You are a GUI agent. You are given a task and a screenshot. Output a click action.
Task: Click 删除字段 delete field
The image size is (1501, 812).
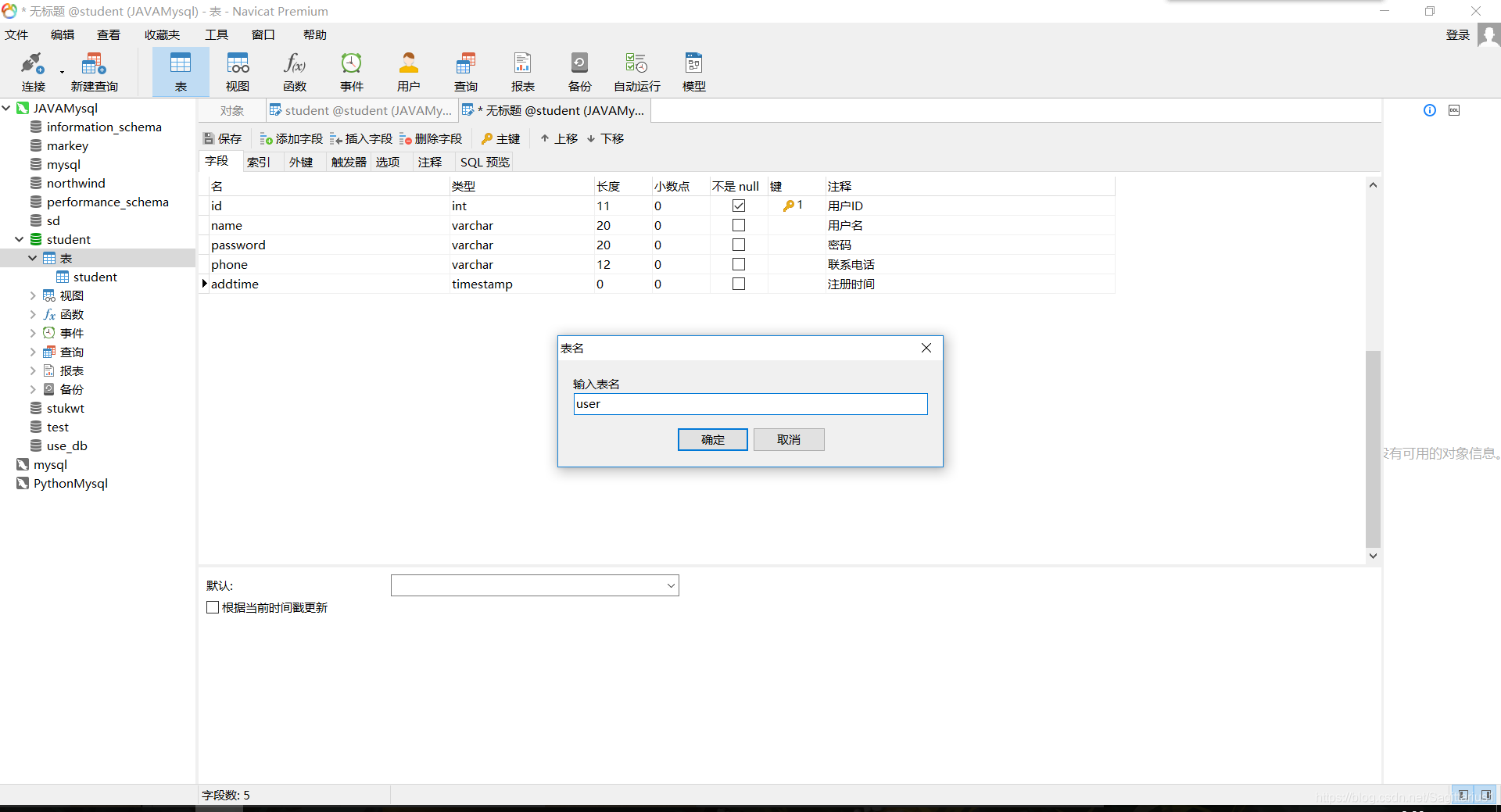(431, 138)
